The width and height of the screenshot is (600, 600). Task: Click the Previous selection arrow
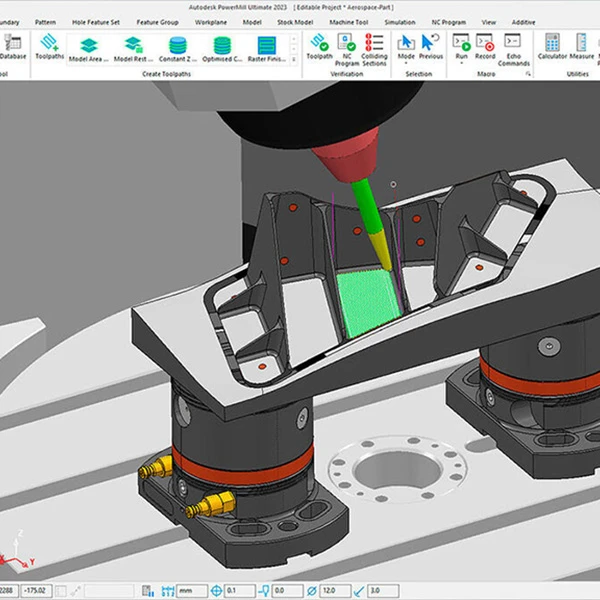point(431,46)
